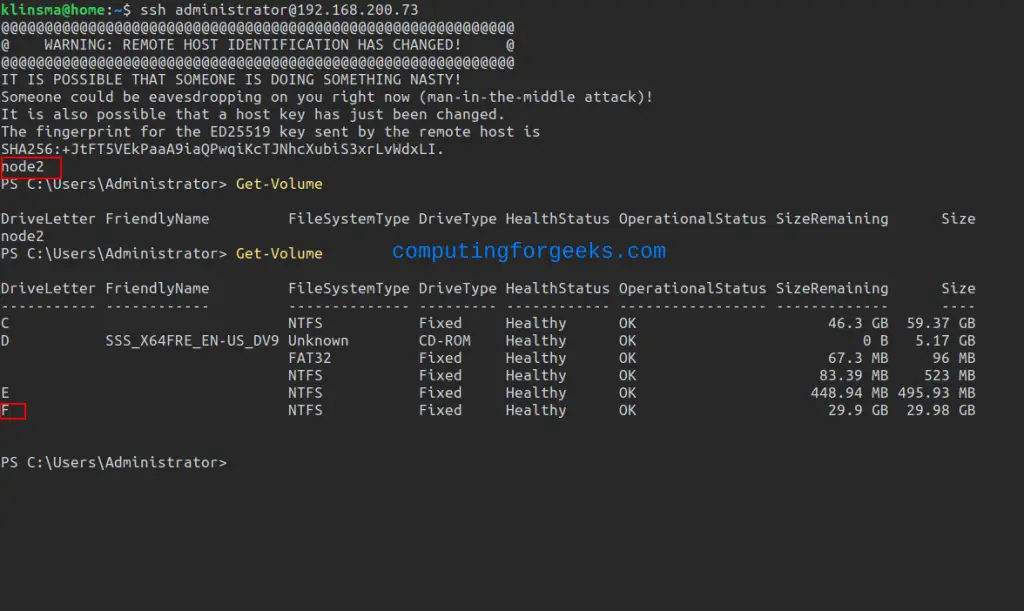Click the 46.3 GB size remaining value
1024x611 pixels.
pos(858,323)
